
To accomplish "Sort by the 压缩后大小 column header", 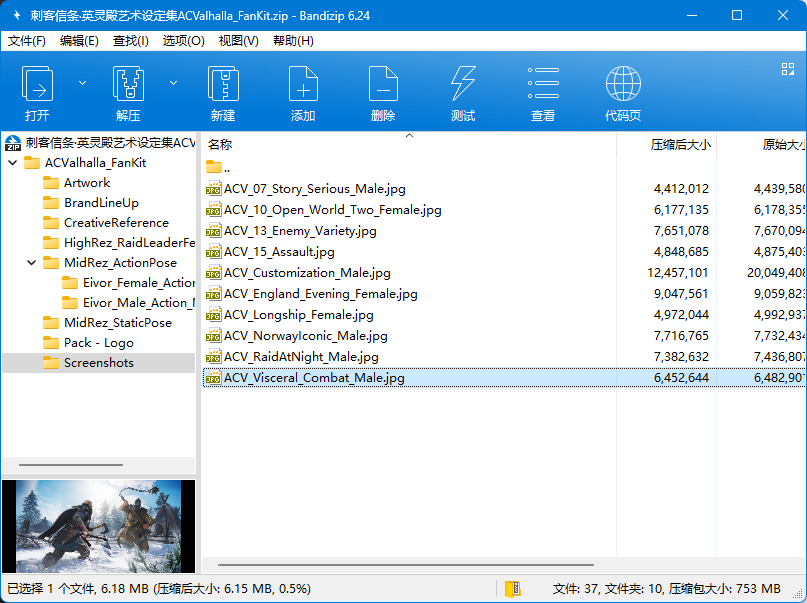I will [x=666, y=145].
